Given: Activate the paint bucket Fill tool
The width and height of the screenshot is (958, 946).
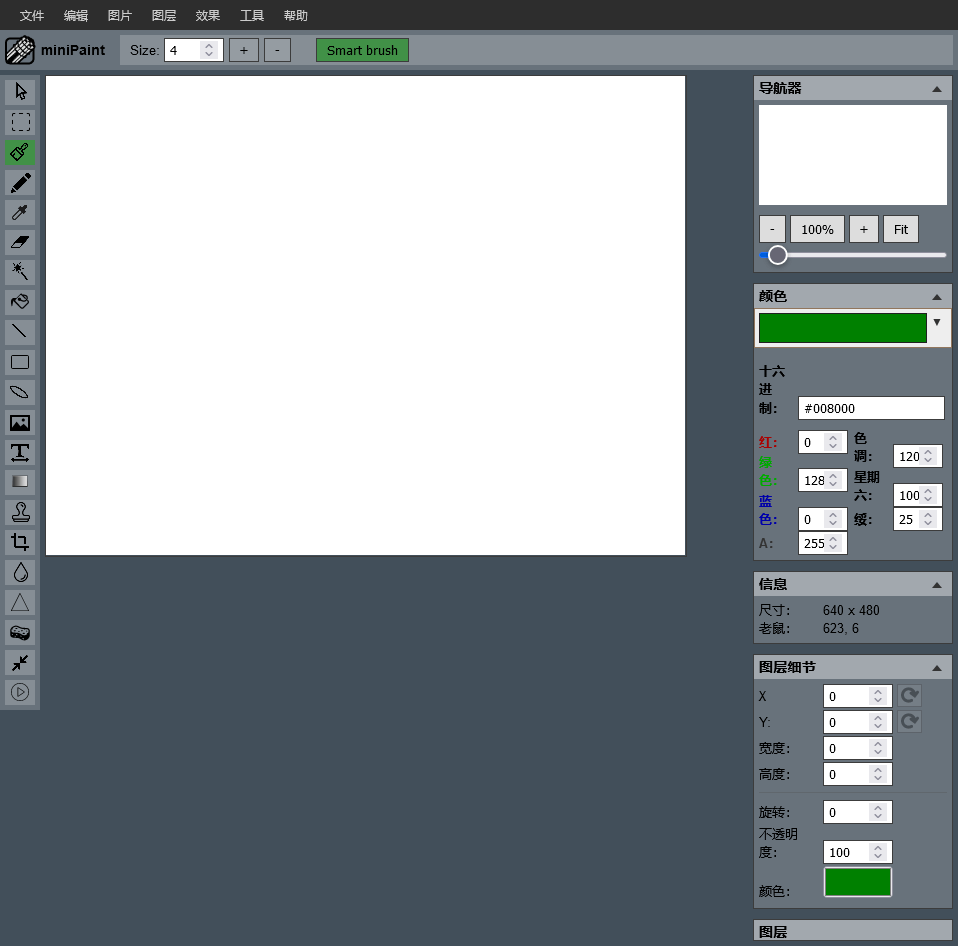Looking at the screenshot, I should (x=20, y=302).
